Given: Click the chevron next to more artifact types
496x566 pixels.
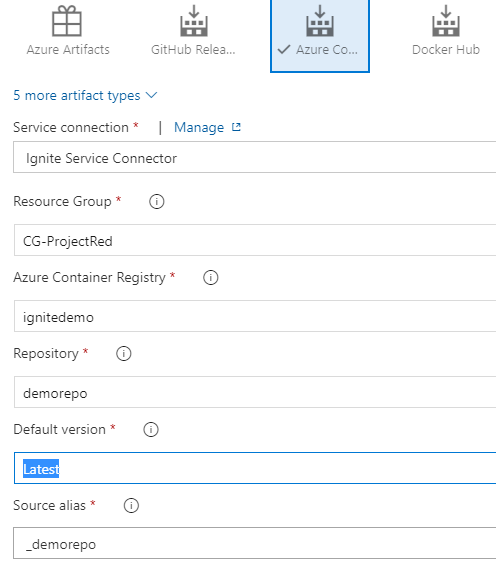Looking at the screenshot, I should [x=151, y=95].
